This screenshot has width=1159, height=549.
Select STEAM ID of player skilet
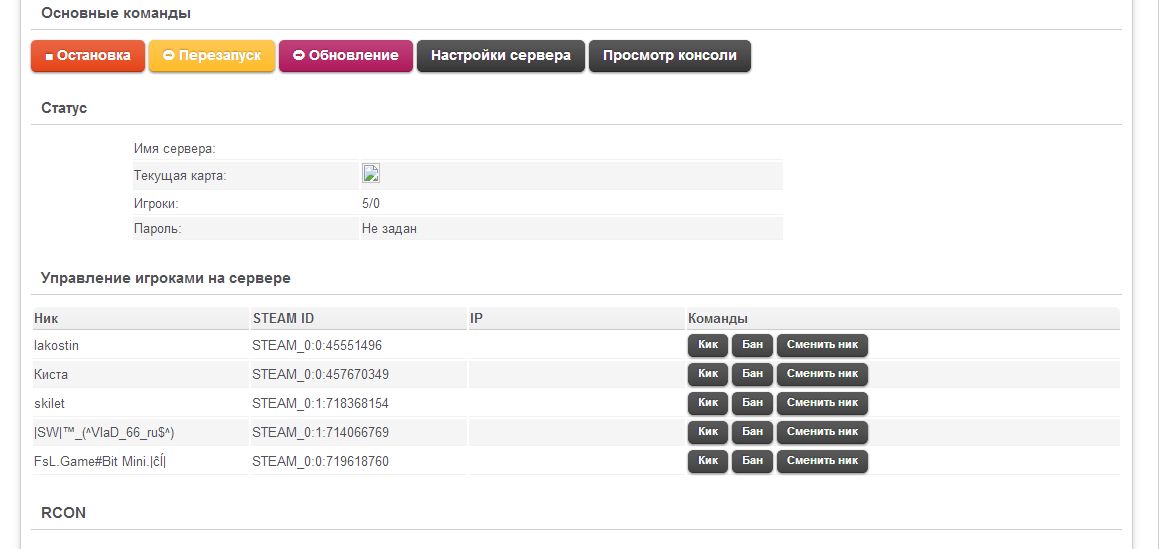[320, 403]
